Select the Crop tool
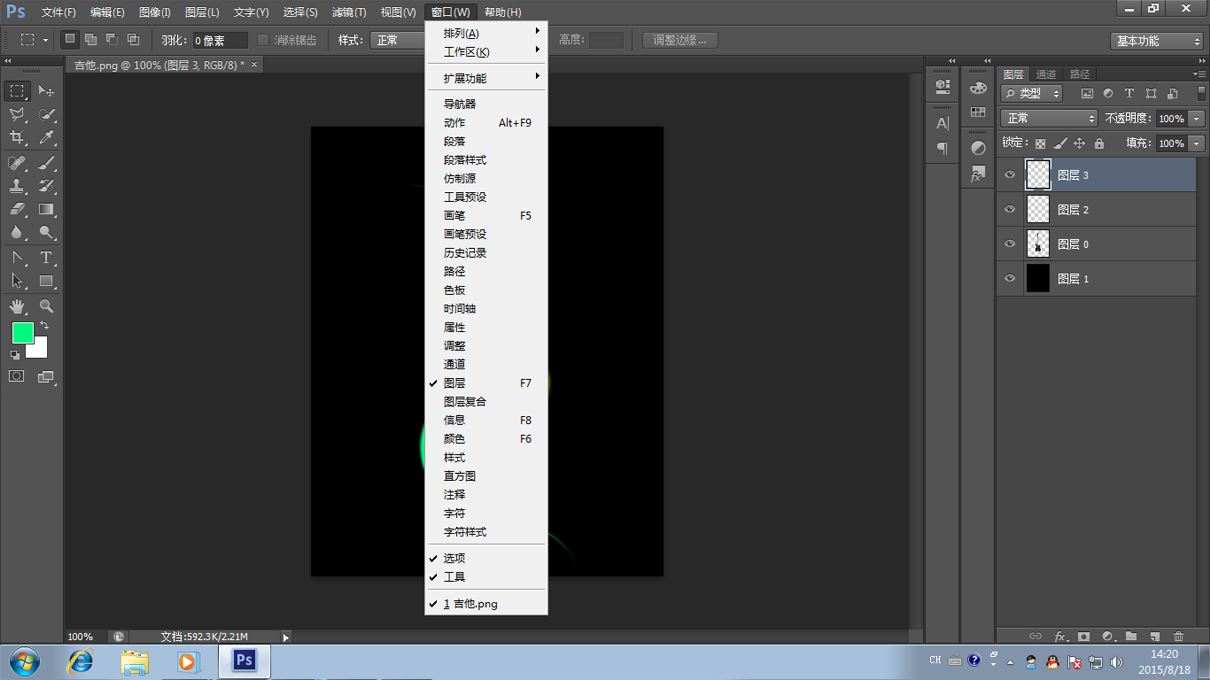The height and width of the screenshot is (680, 1210). tap(18, 138)
